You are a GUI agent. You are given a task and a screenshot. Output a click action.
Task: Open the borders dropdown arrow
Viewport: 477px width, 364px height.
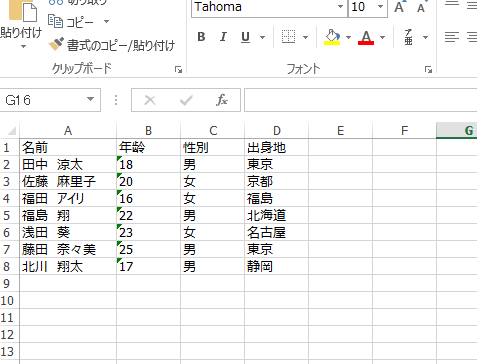[305, 37]
